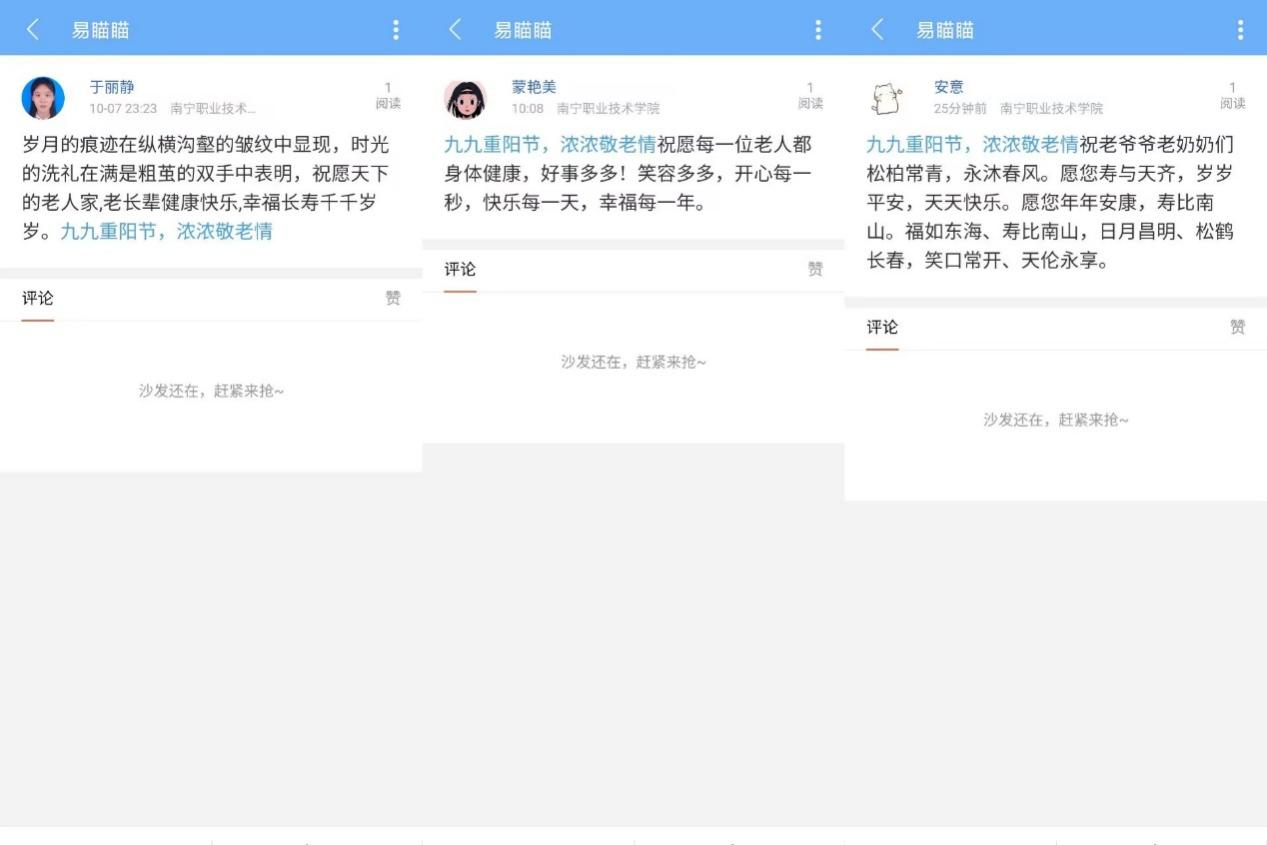
Task: Tap 南宁职业技术学院 beside 安意's post time
Action: pyautogui.click(x=1051, y=108)
